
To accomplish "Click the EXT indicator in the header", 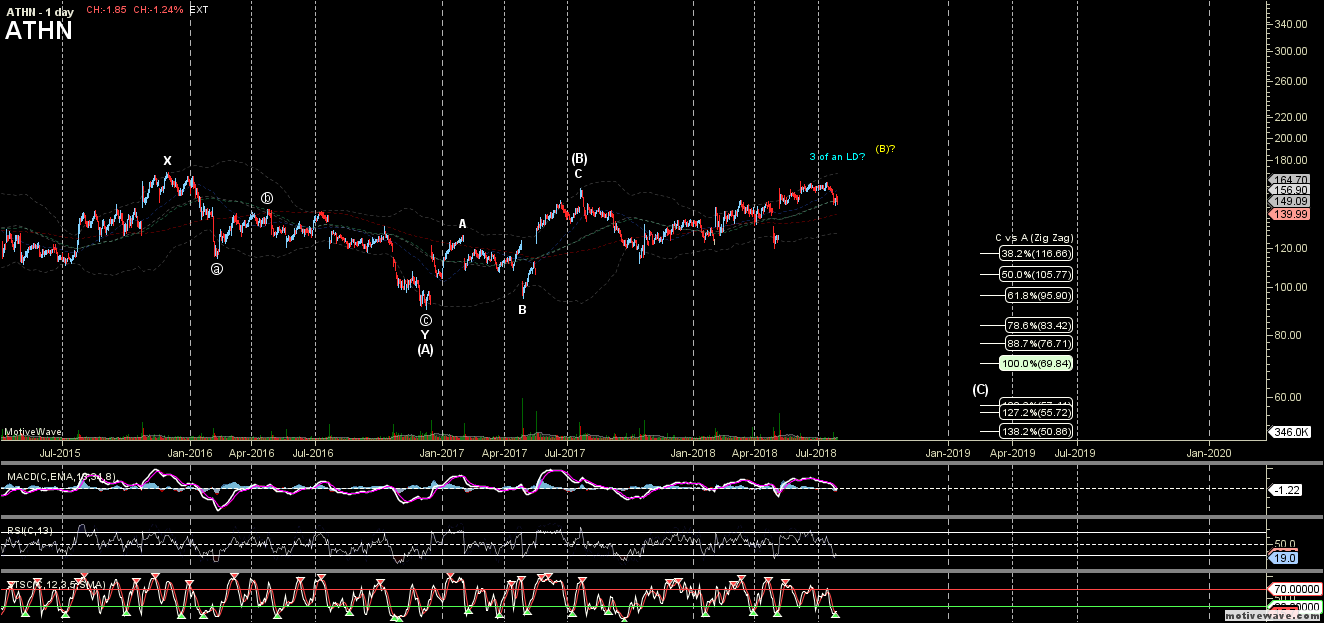I will tap(198, 8).
